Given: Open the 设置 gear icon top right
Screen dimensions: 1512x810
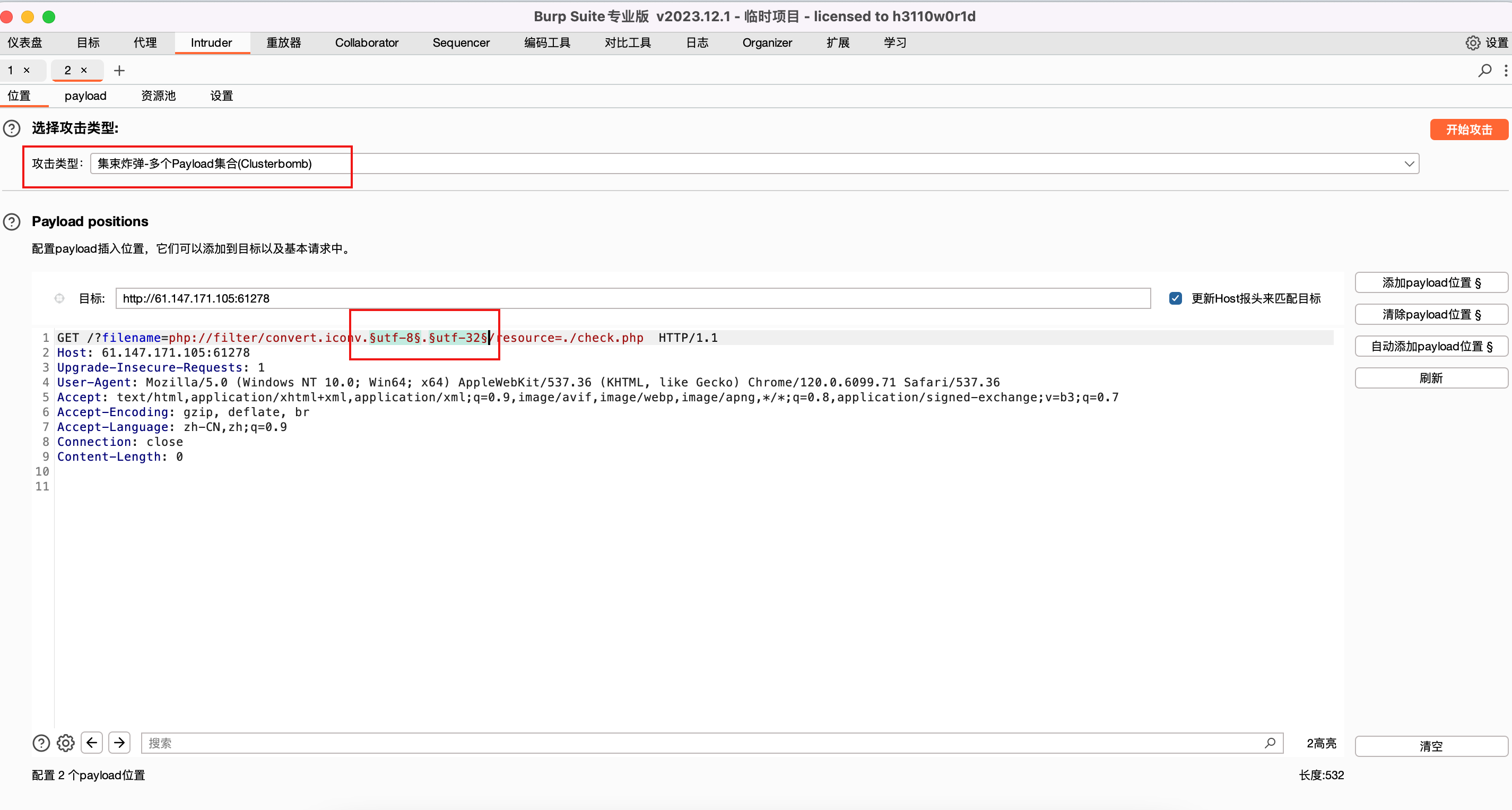Looking at the screenshot, I should point(1473,42).
